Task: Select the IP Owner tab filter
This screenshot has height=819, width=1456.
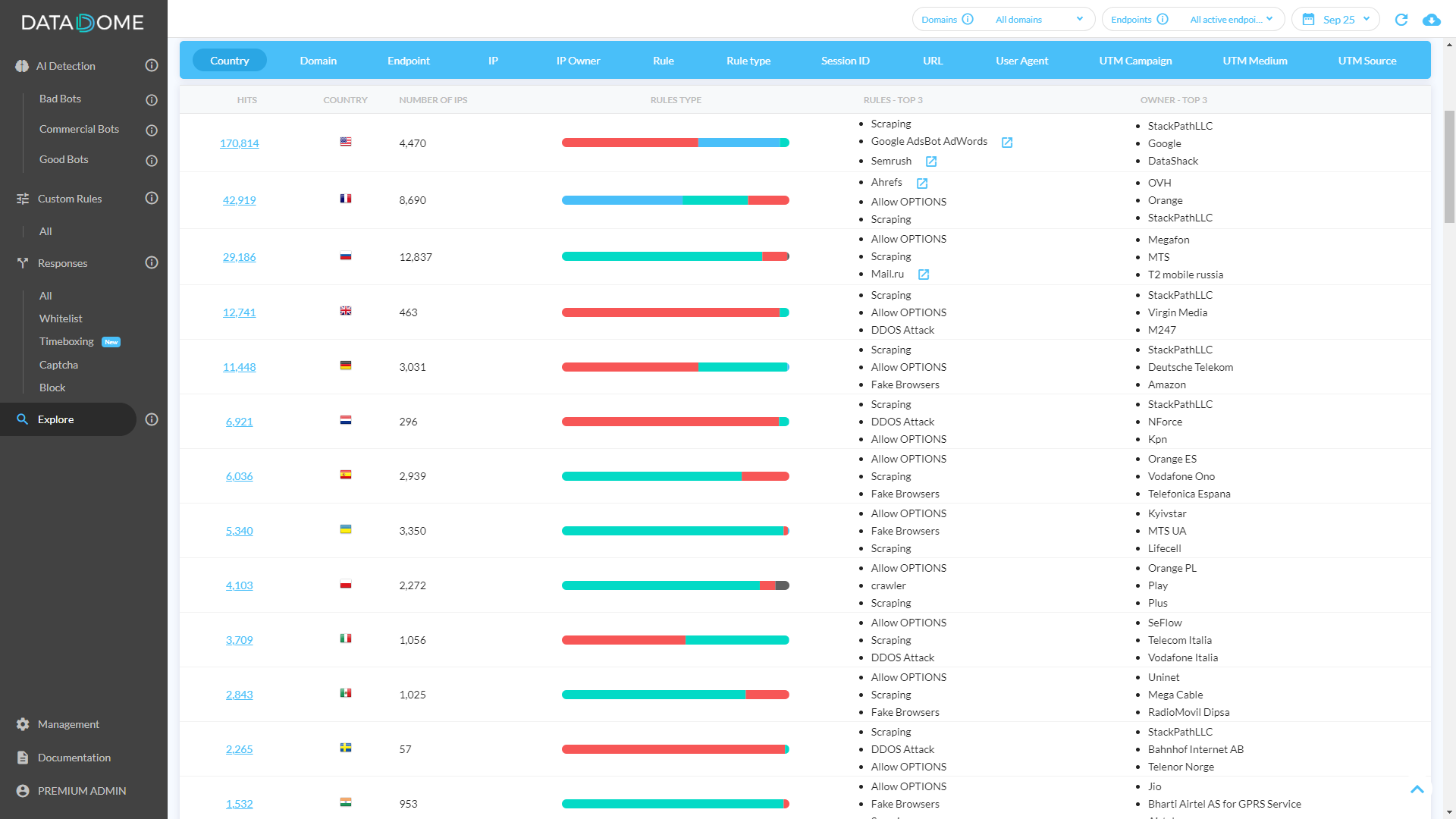Action: tap(578, 60)
